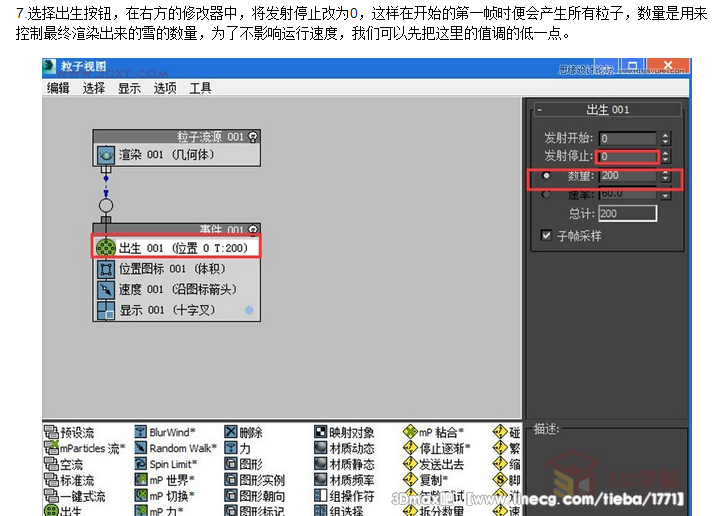713x516 pixels.
Task: Click the 渲染 001 operator icon toggle
Action: click(x=106, y=155)
